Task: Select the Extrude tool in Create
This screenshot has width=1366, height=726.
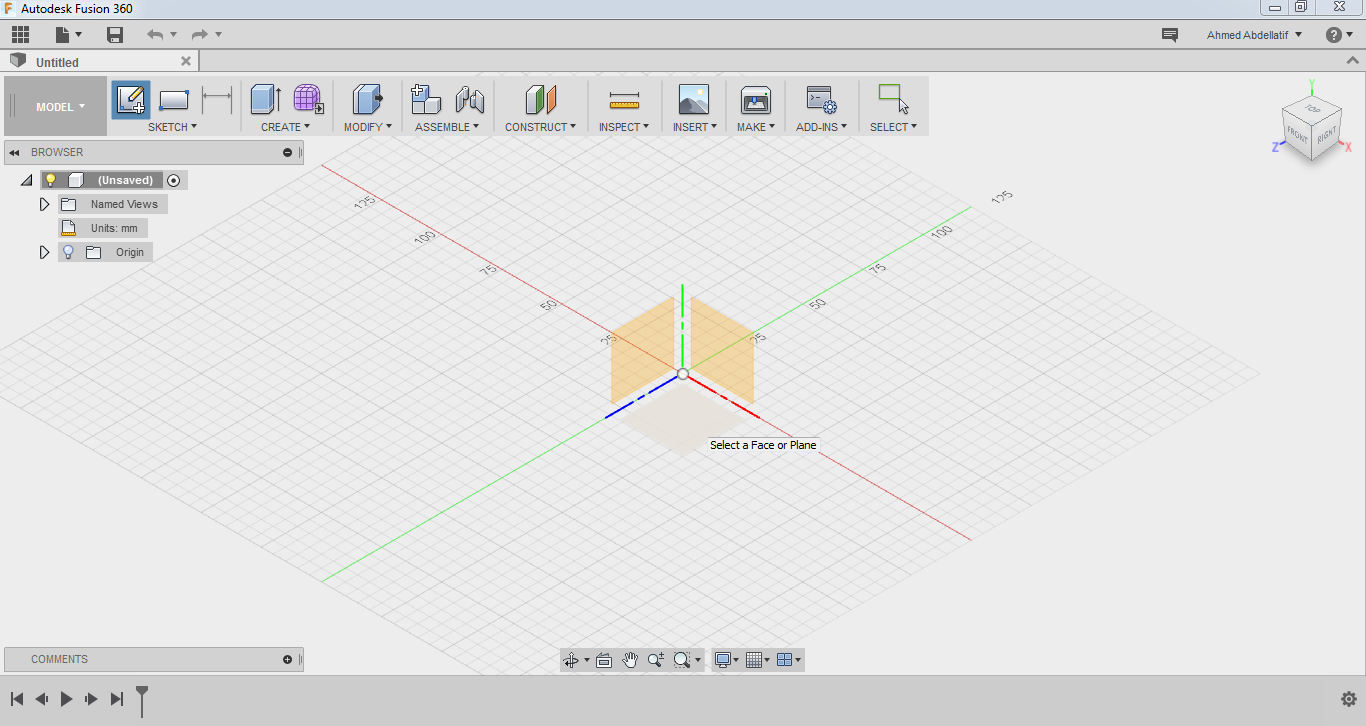Action: (x=265, y=100)
